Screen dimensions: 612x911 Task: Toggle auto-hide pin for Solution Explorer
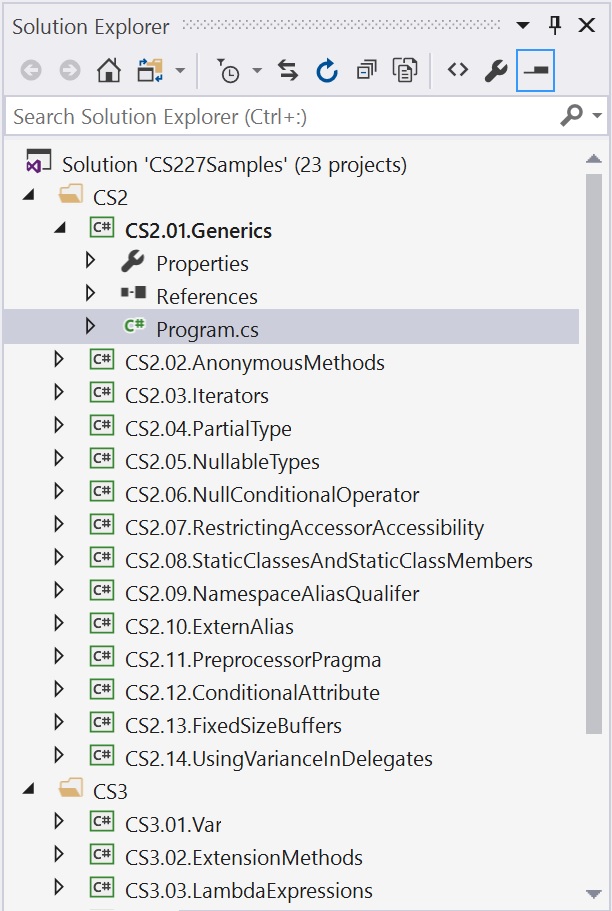(x=555, y=25)
